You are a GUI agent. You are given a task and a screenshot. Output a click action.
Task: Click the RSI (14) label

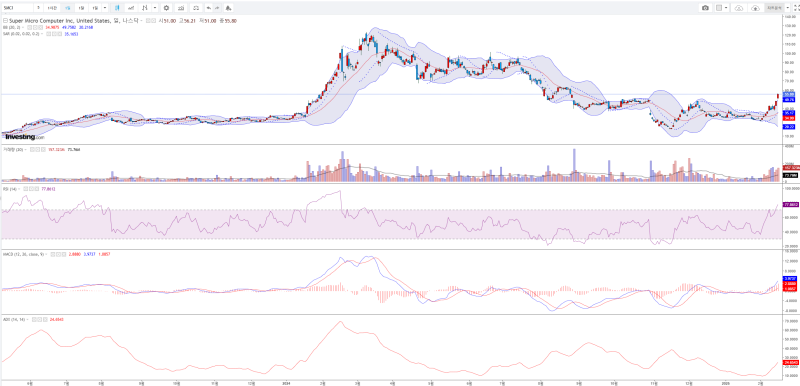coord(10,189)
